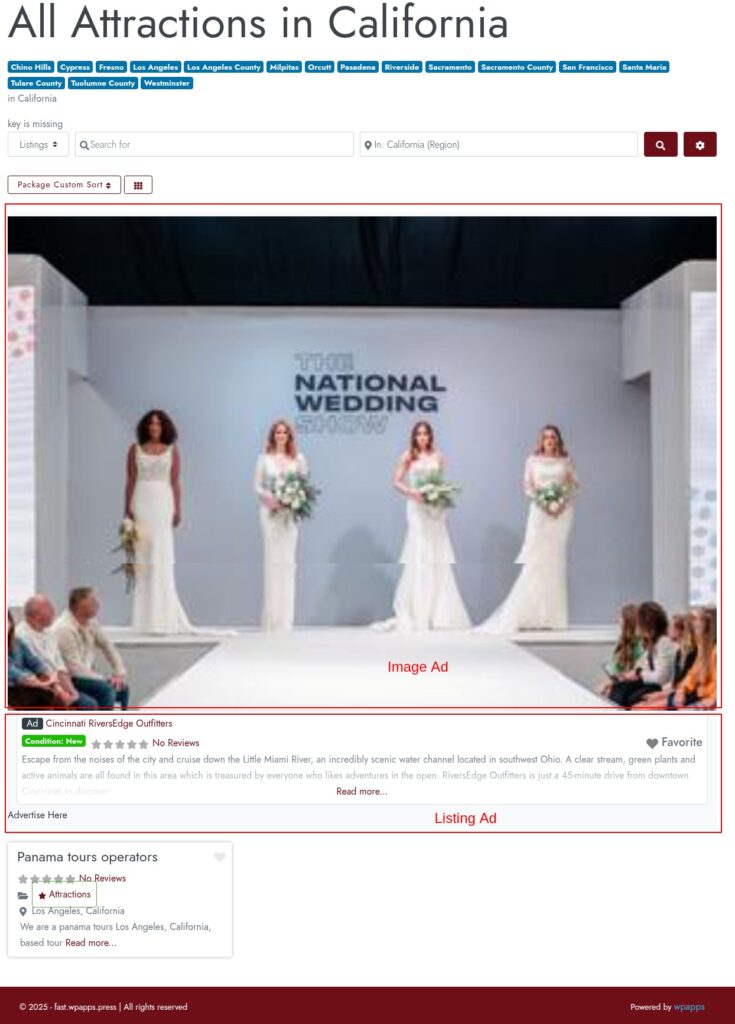Expand the Listings type dropdown
735x1024 pixels.
[x=38, y=145]
